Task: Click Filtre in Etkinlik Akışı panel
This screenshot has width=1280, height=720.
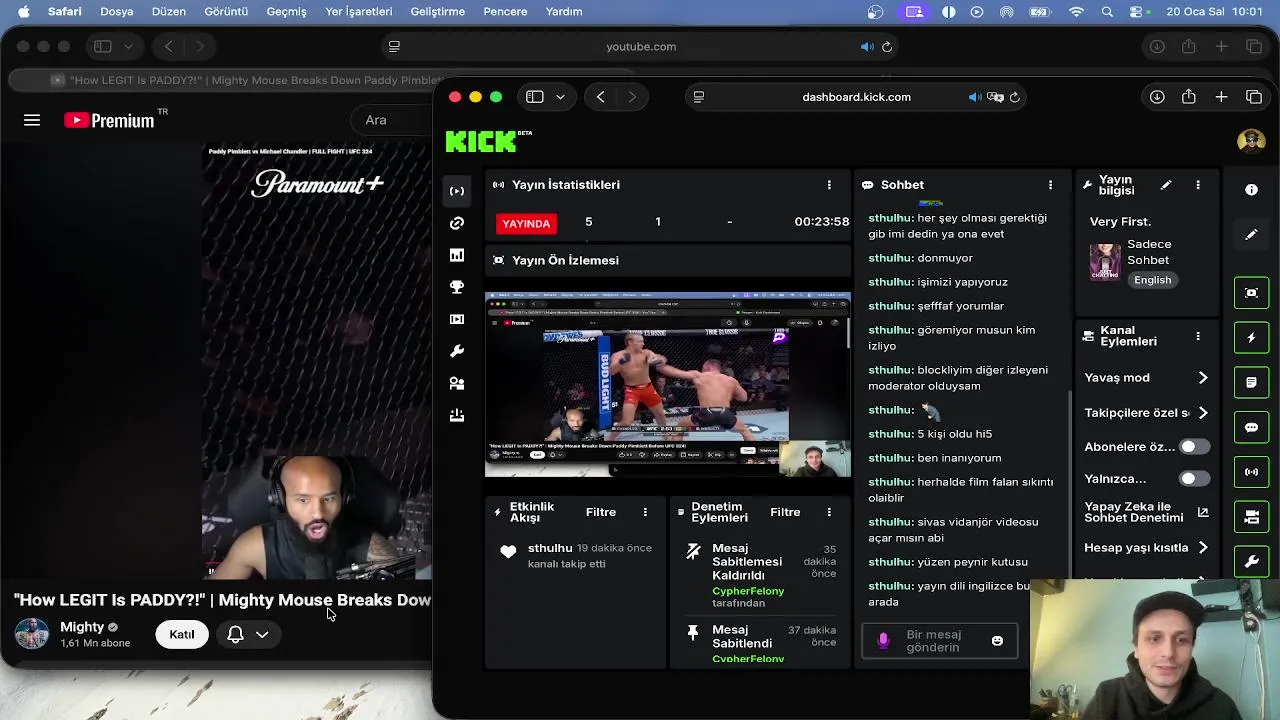Action: (601, 512)
